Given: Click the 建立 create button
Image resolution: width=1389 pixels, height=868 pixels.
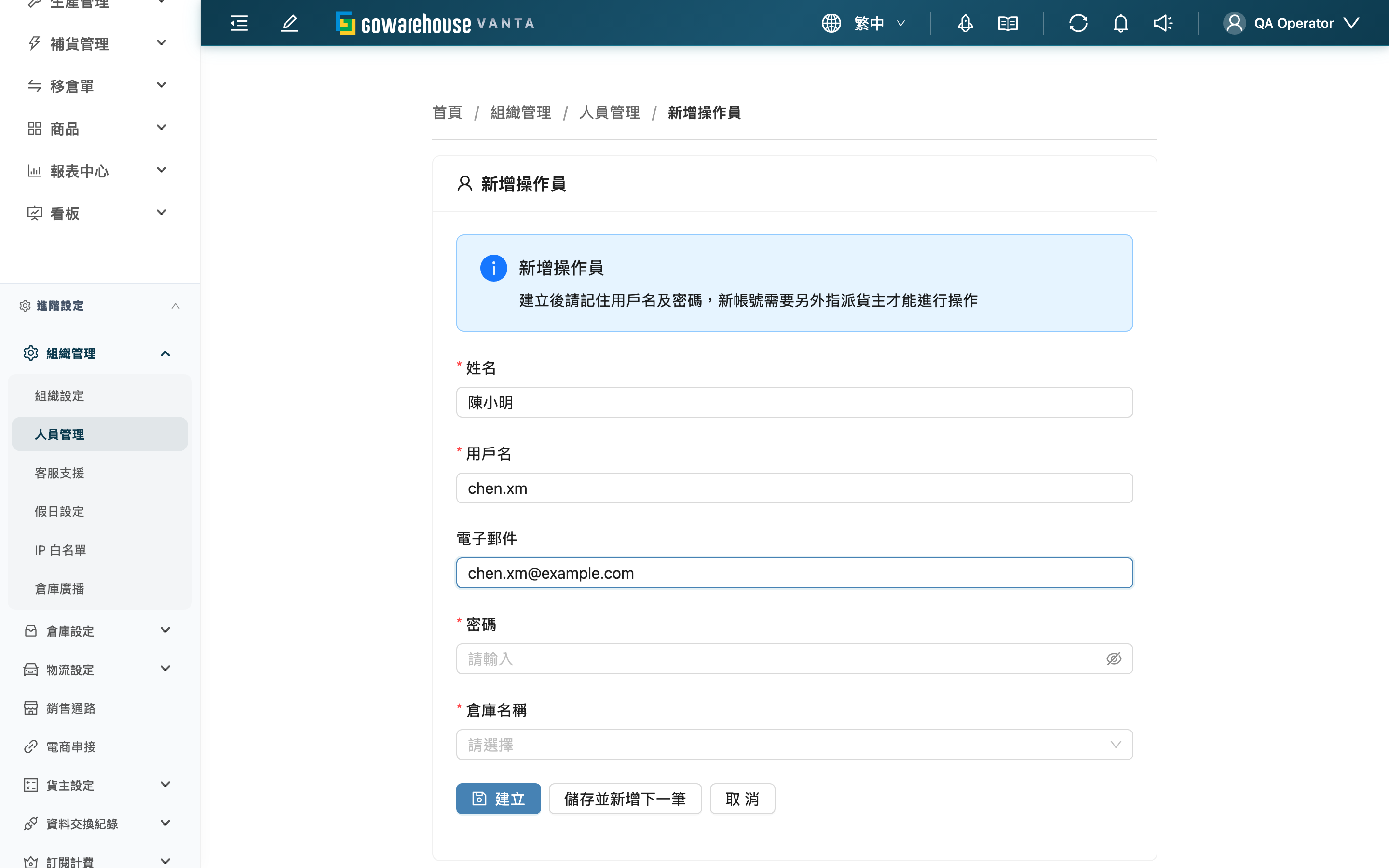Looking at the screenshot, I should click(x=498, y=799).
